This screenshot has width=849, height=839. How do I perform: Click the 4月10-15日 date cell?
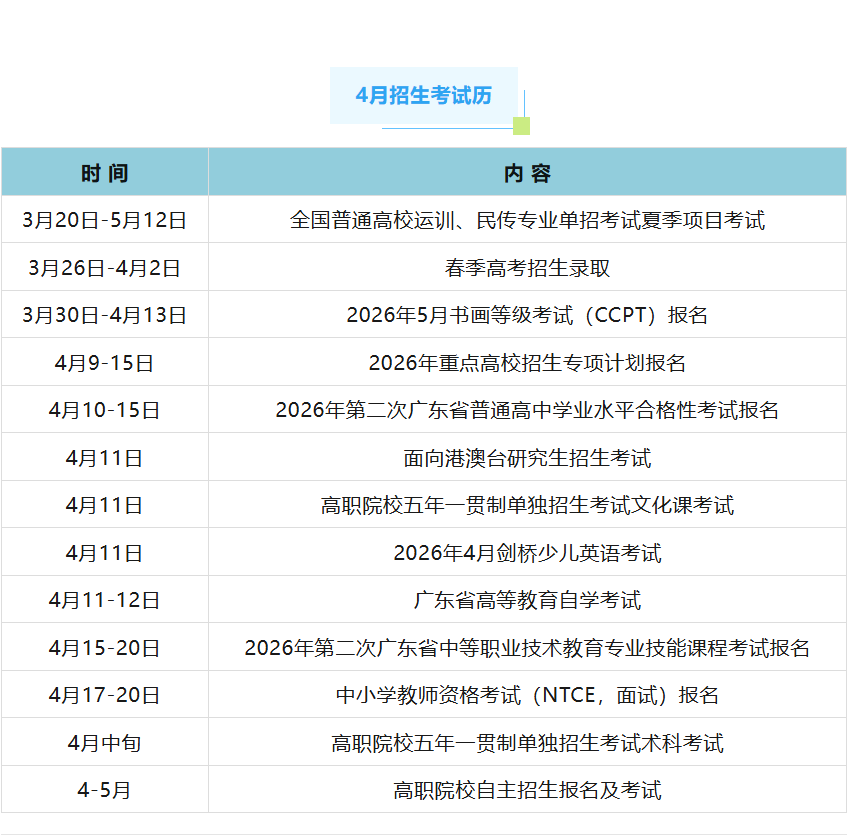[105, 410]
